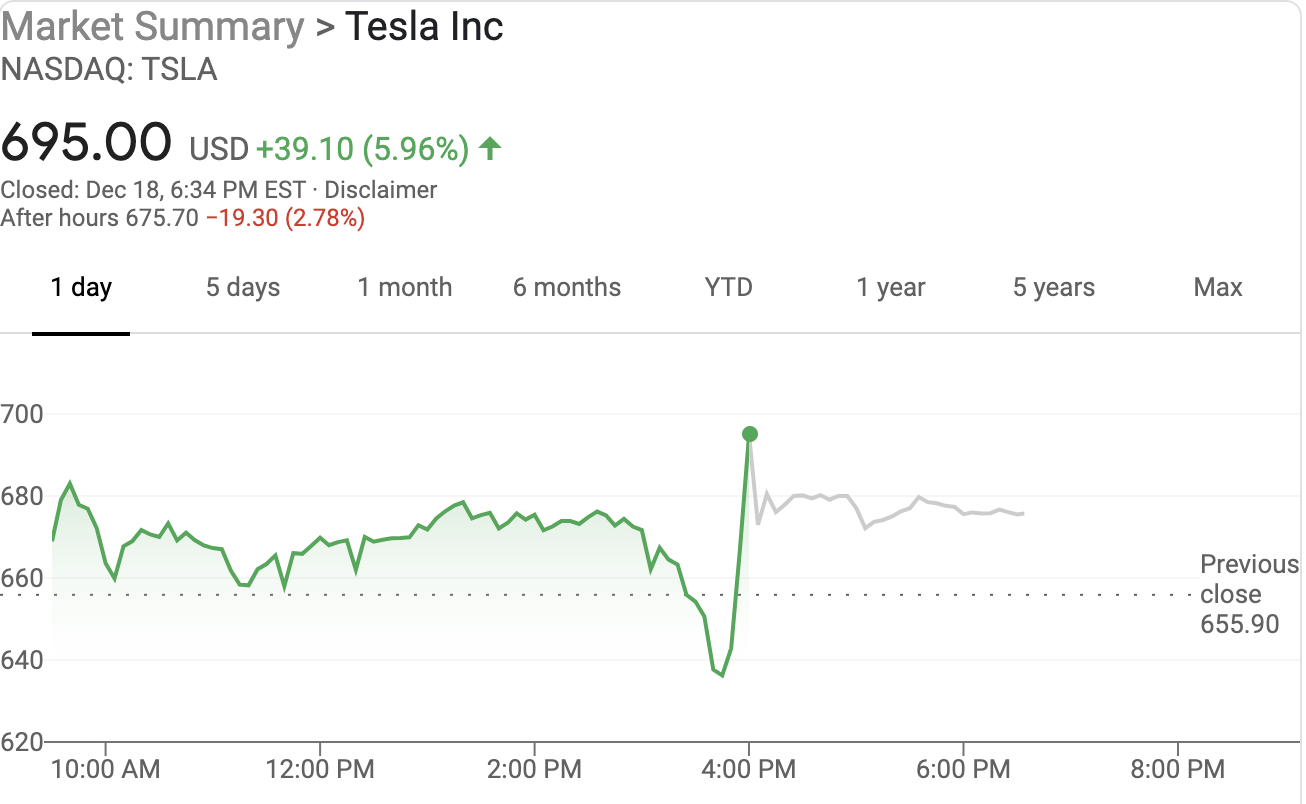1306x804 pixels.
Task: Click the +39.10 (5.96%) change text
Action: pos(362,150)
